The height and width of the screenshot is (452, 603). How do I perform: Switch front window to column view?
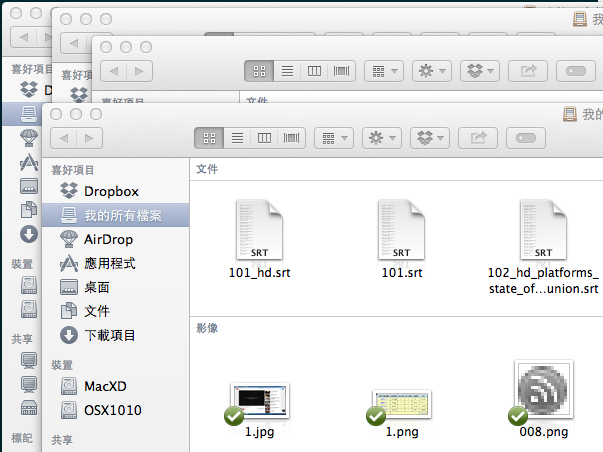point(264,137)
